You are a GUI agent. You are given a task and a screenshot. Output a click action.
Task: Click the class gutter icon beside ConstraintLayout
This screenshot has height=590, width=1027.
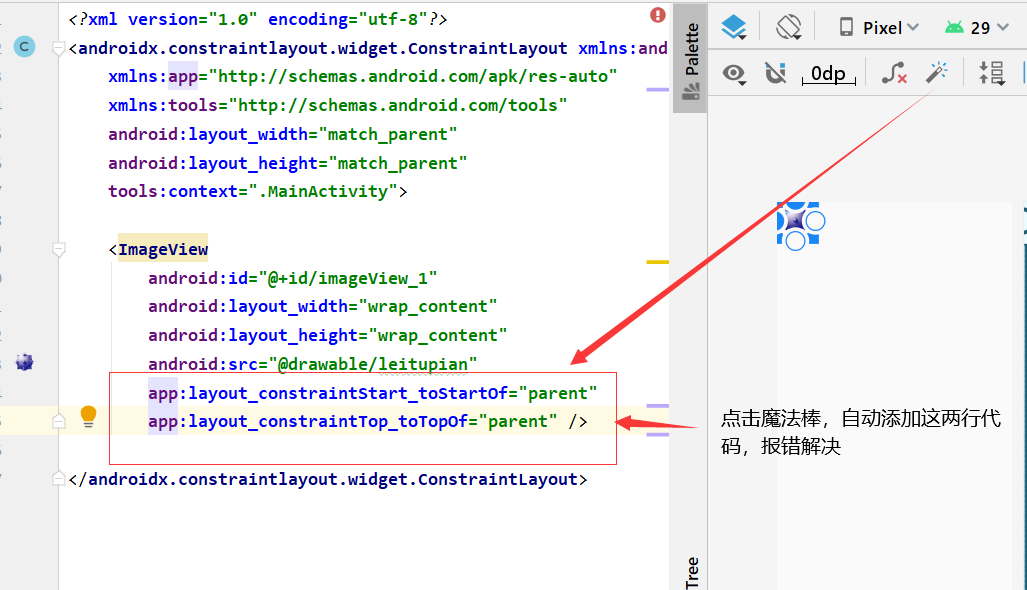24,46
